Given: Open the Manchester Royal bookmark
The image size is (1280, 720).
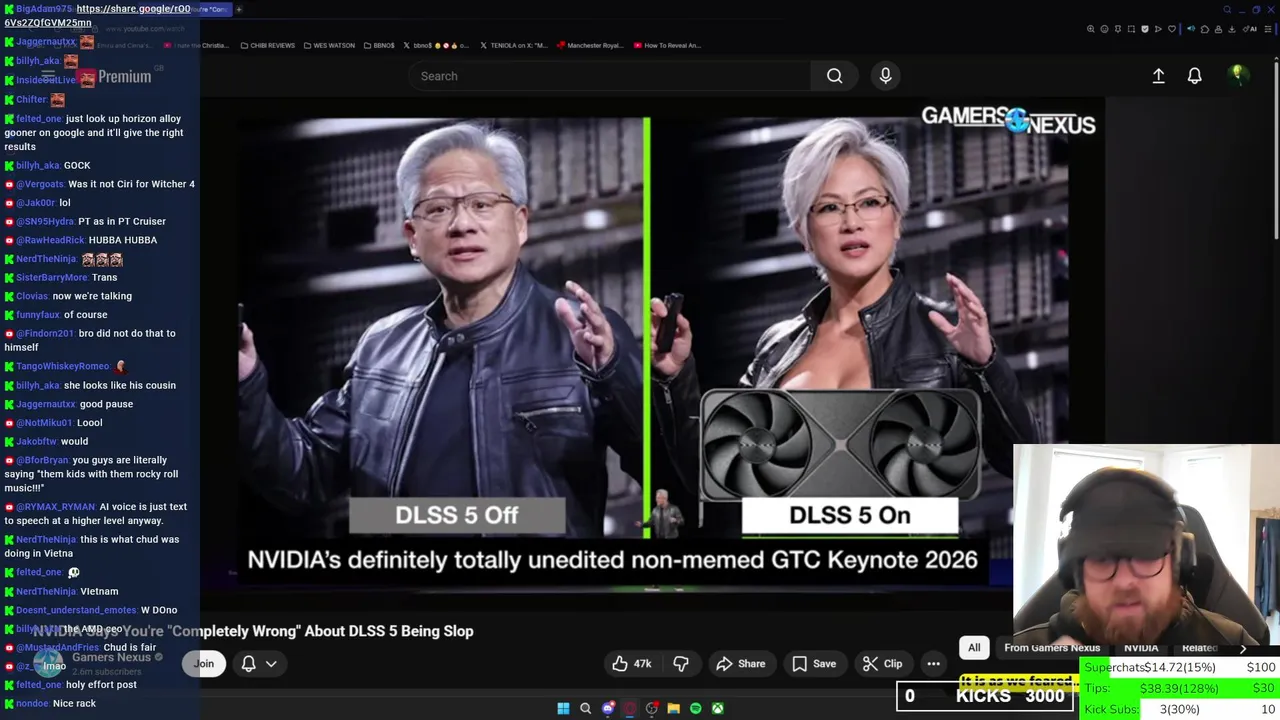Looking at the screenshot, I should click(590, 45).
